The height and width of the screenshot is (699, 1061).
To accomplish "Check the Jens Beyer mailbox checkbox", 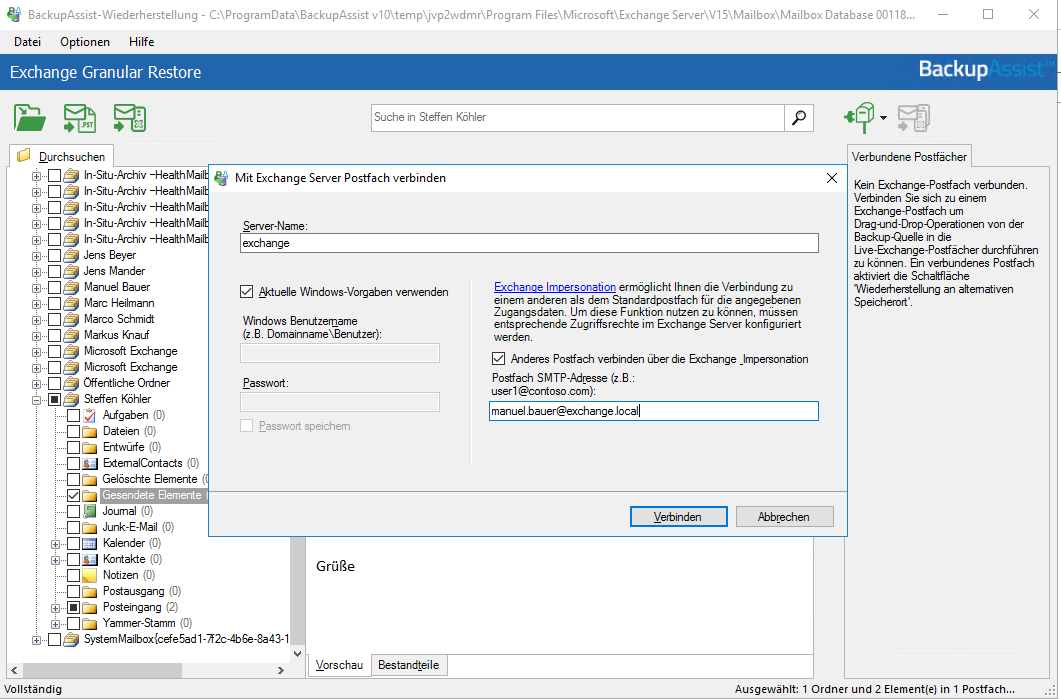I will click(54, 255).
